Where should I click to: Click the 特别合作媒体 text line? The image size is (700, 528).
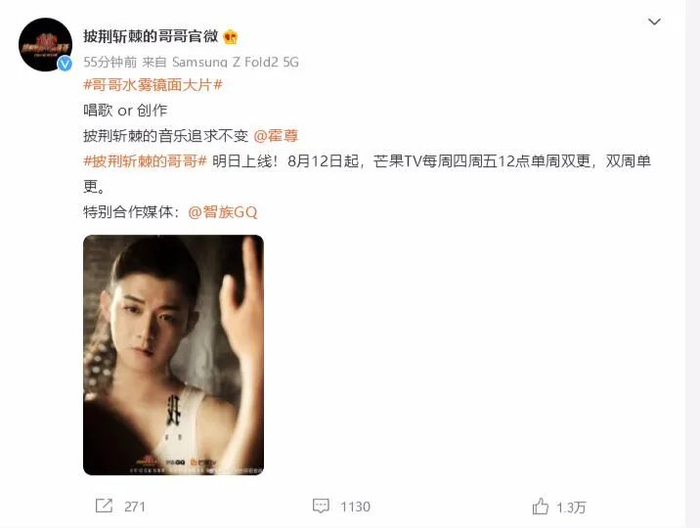[x=131, y=212]
